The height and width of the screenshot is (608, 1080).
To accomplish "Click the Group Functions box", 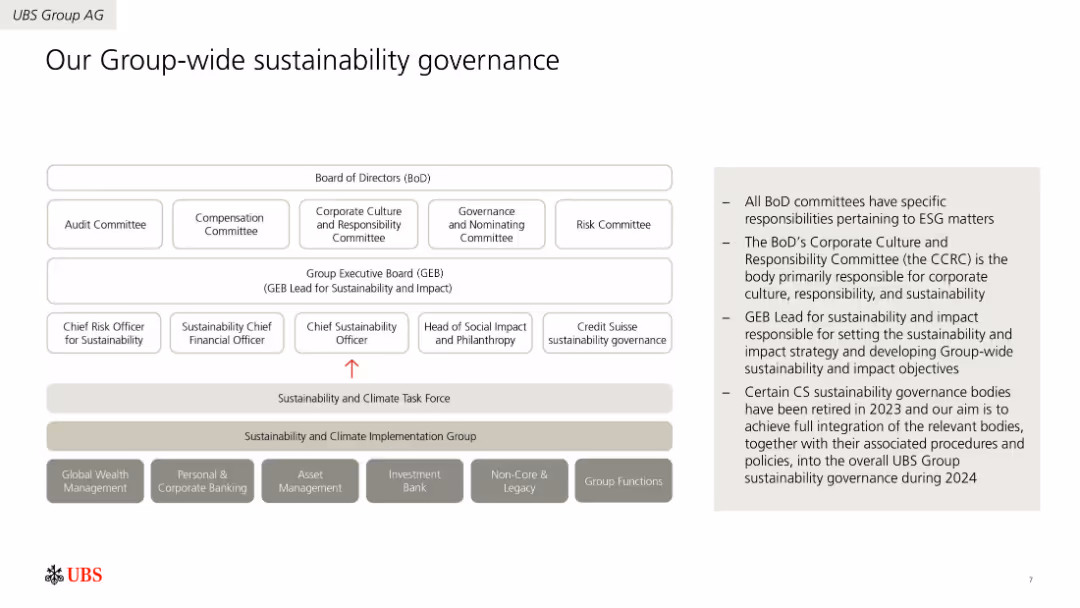I will [x=623, y=481].
